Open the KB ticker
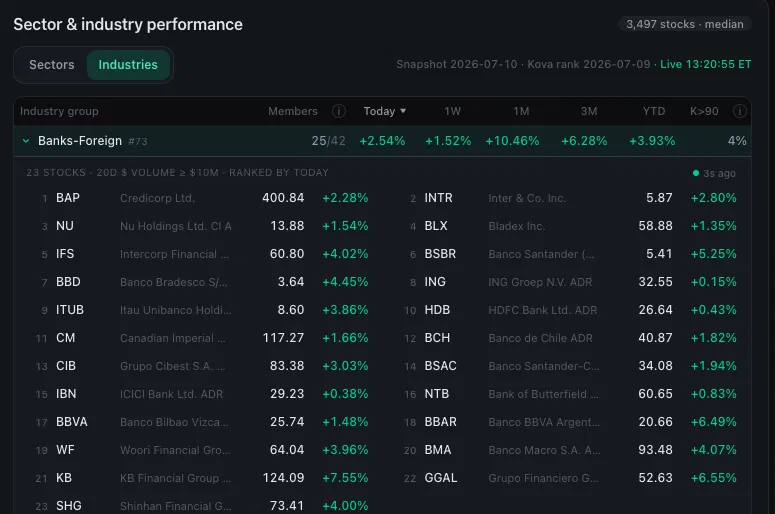This screenshot has height=514, width=775. (64, 478)
